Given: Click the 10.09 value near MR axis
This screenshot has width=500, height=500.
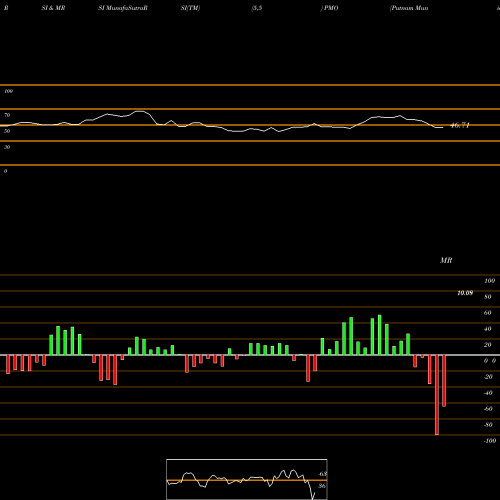Looking at the screenshot, I should point(465,293).
